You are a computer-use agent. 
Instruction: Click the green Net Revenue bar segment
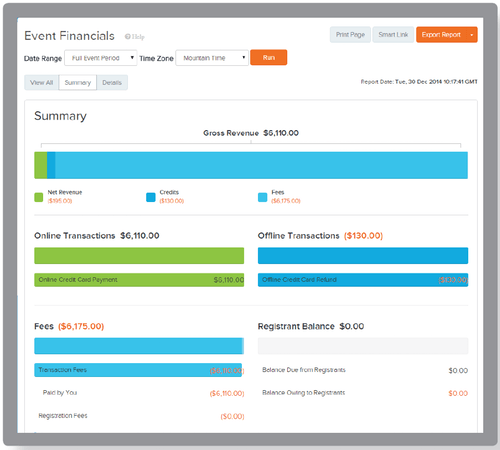(41, 165)
